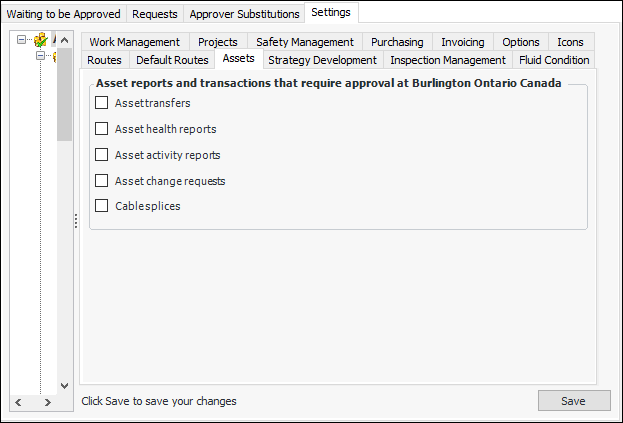
Task: Enable Asset change requests approval
Action: [x=101, y=181]
